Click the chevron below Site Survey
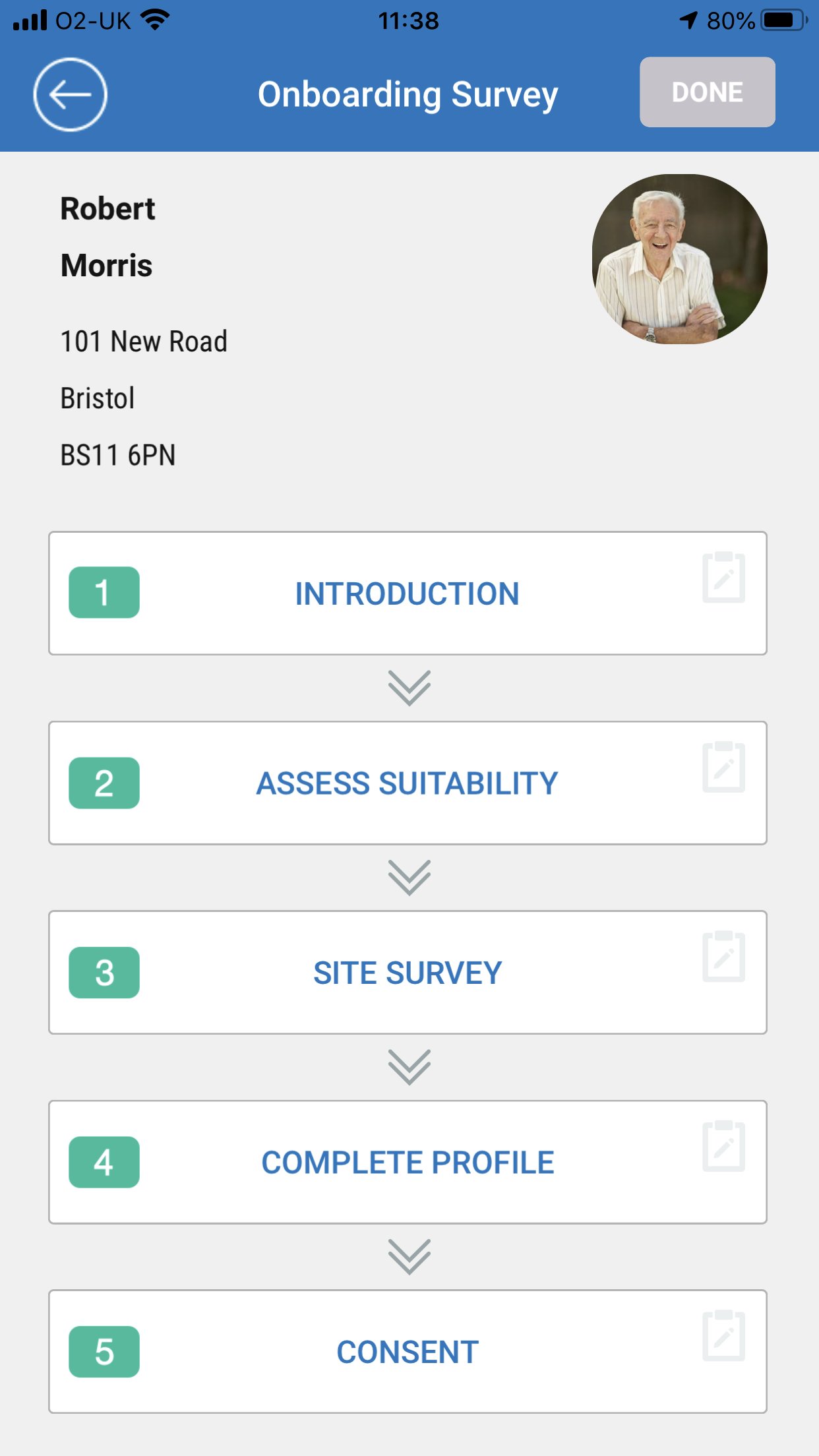The width and height of the screenshot is (819, 1456). [x=409, y=1067]
